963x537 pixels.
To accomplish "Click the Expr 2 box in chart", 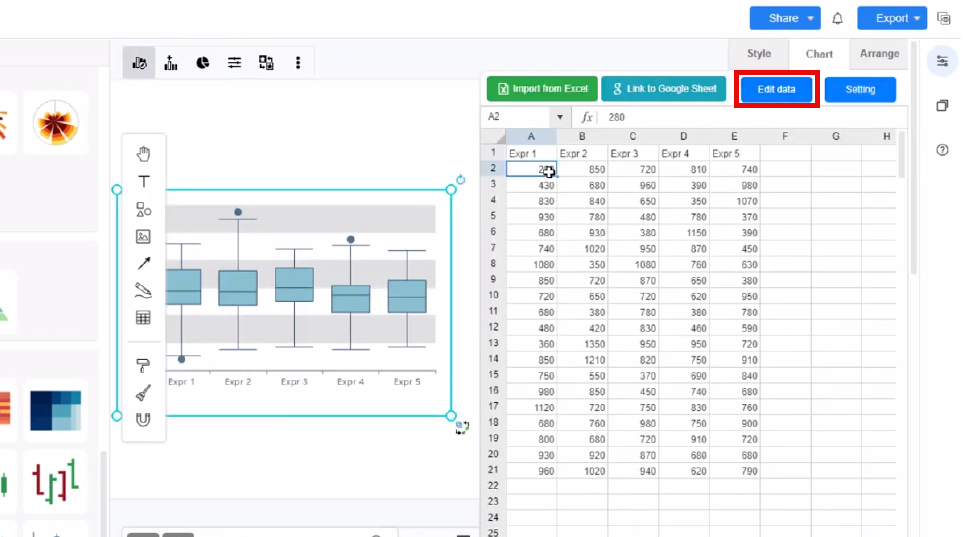I will pyautogui.click(x=238, y=288).
